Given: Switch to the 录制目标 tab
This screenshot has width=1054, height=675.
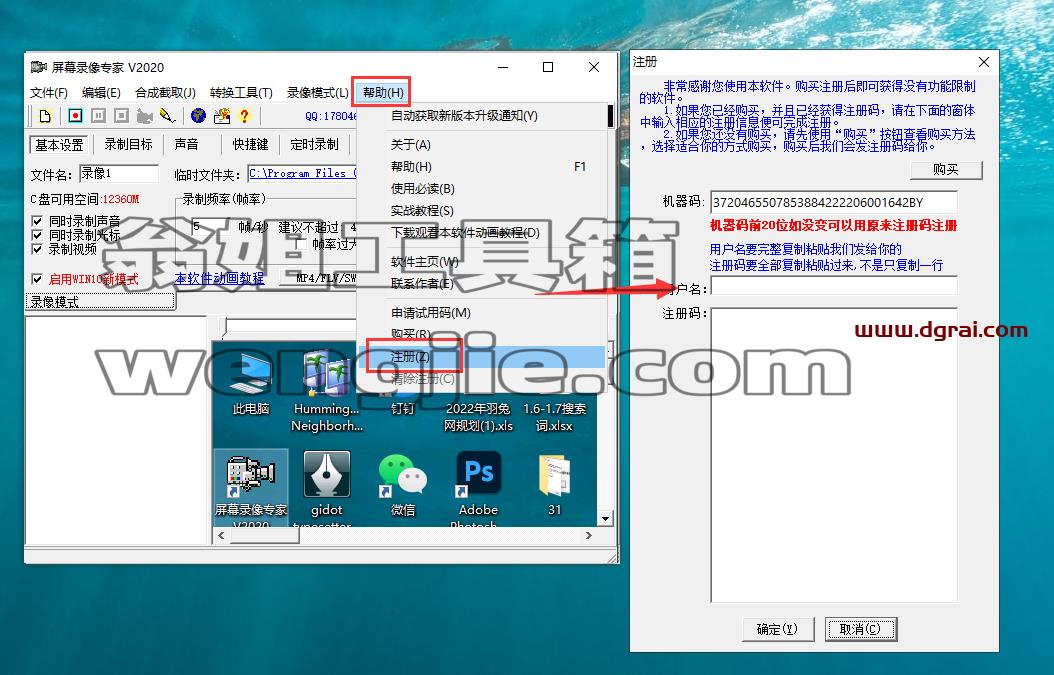Looking at the screenshot, I should 128,144.
